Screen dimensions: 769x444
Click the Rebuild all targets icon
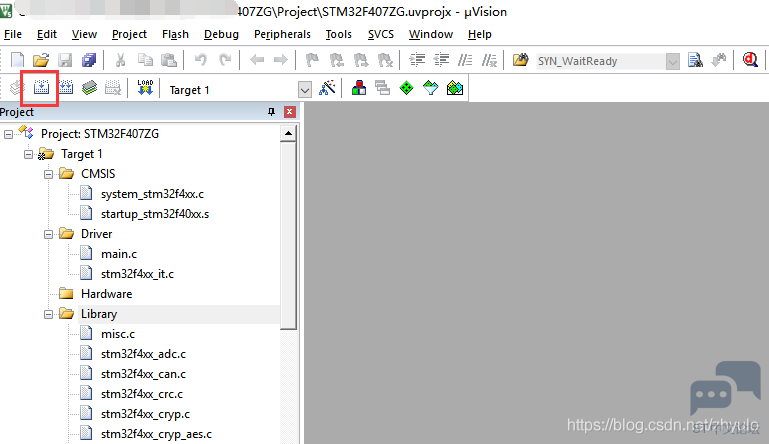pyautogui.click(x=66, y=88)
